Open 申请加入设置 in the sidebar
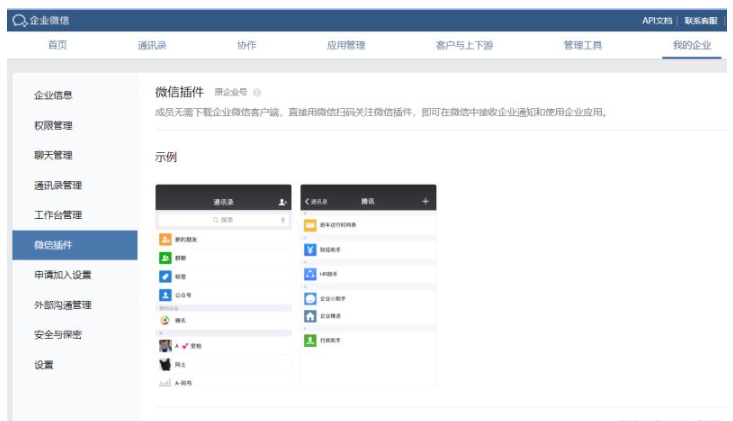733x421 pixels. [x=62, y=275]
